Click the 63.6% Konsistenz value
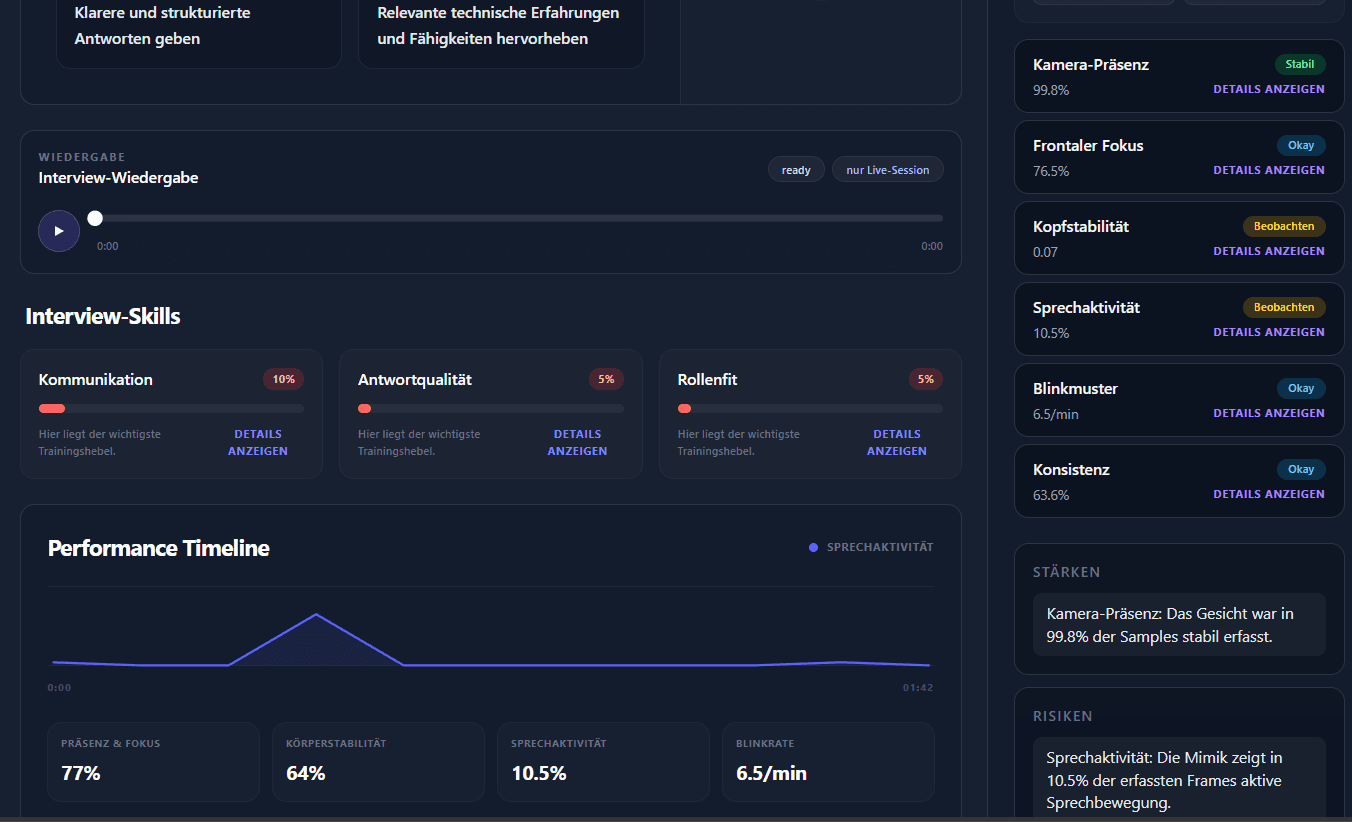 pos(1051,495)
